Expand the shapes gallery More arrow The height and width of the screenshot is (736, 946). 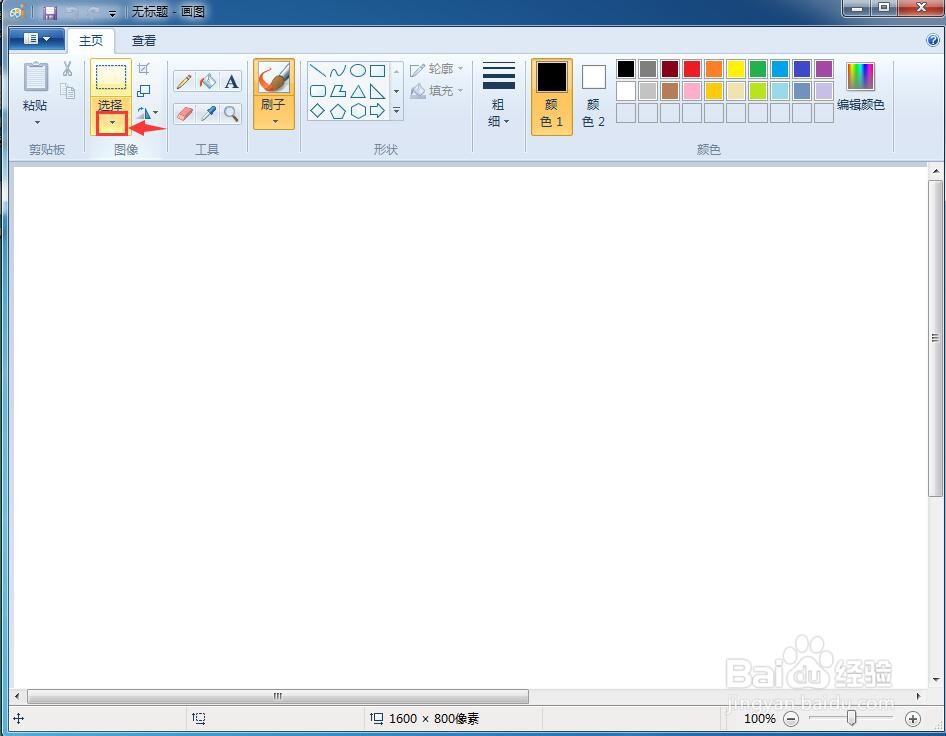coord(396,111)
